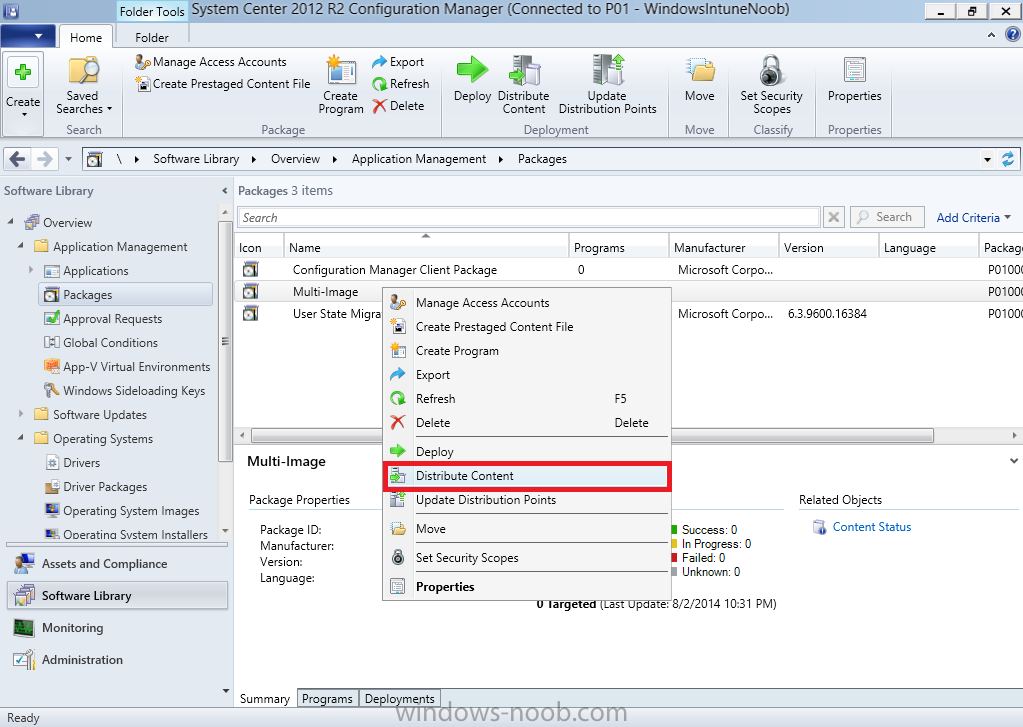Image resolution: width=1023 pixels, height=727 pixels.
Task: Choose Properties from the context menu
Action: coord(527,587)
